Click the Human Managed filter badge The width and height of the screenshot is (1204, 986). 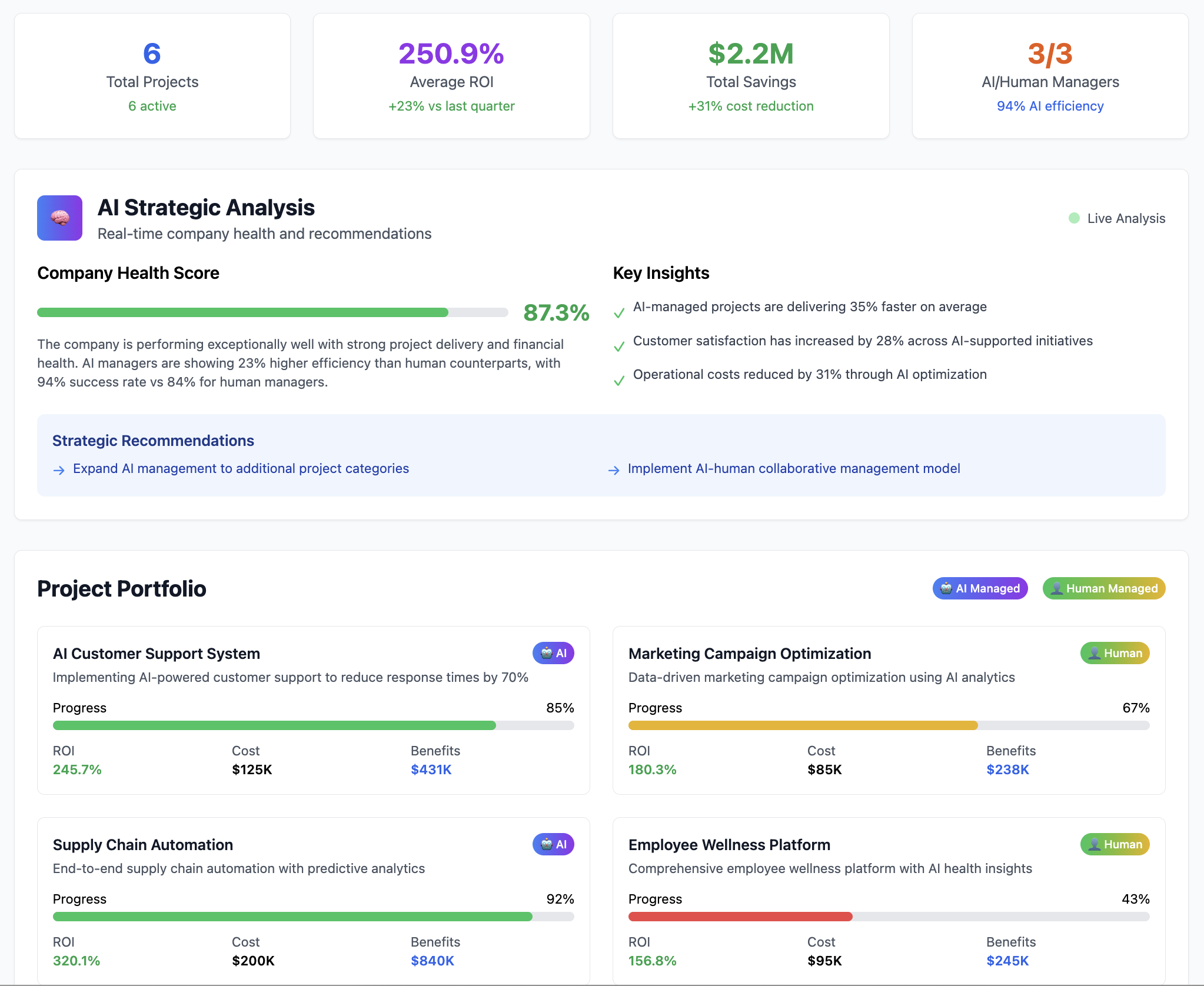coord(1103,588)
